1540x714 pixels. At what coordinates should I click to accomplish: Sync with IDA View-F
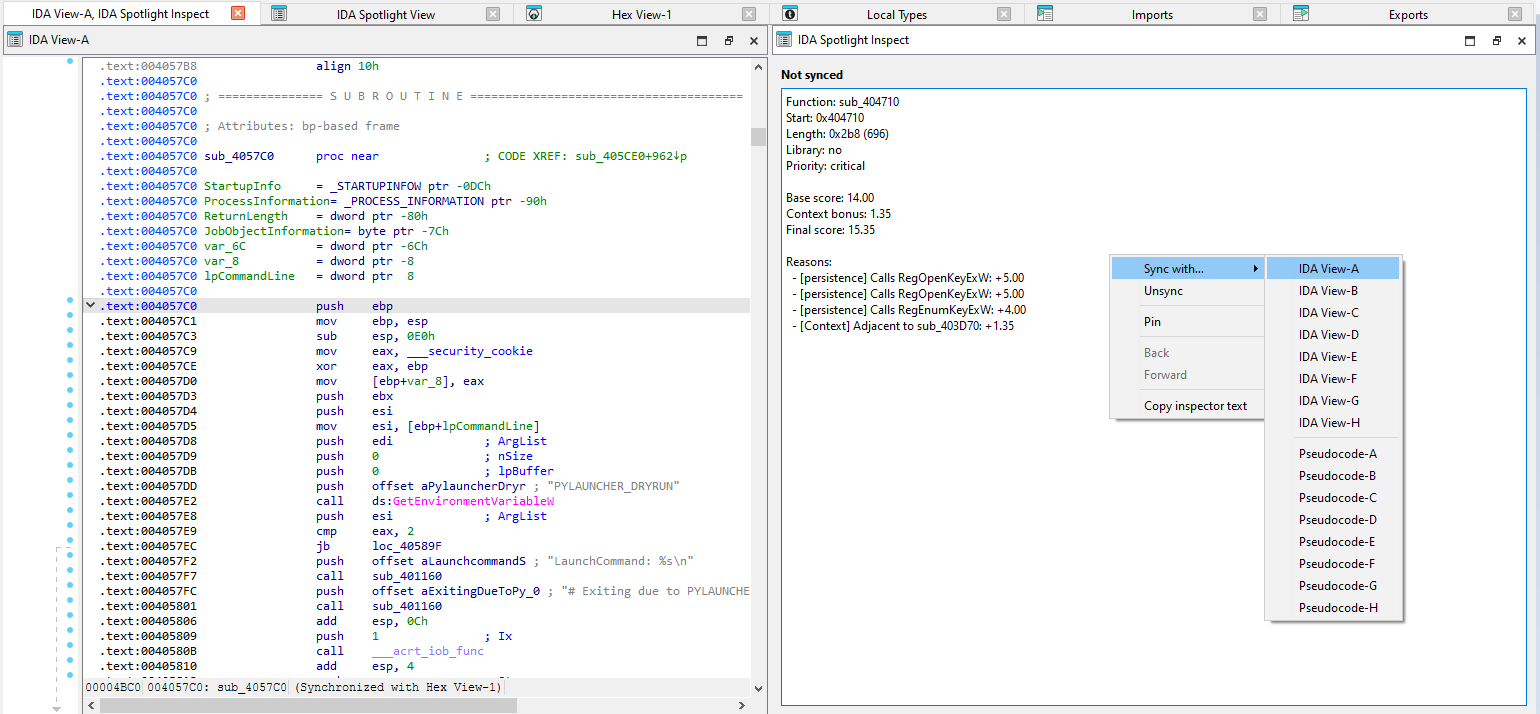(x=1333, y=379)
